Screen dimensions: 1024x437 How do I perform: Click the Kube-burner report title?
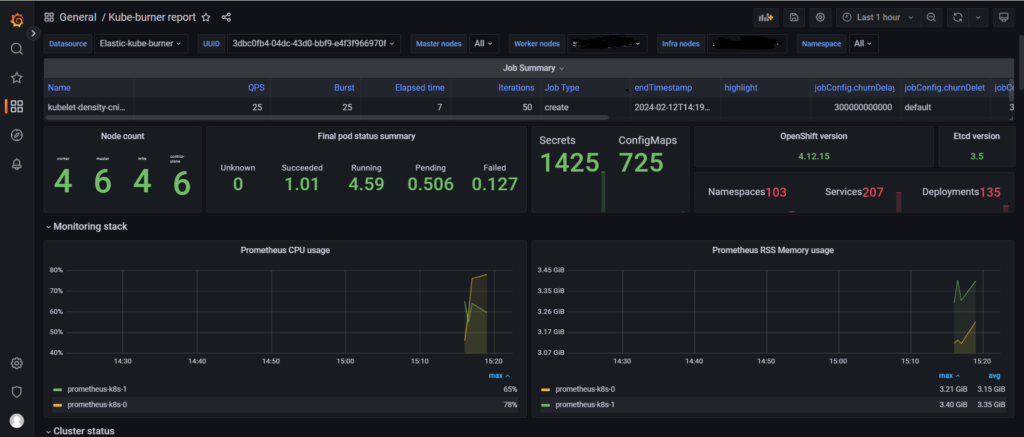[154, 18]
